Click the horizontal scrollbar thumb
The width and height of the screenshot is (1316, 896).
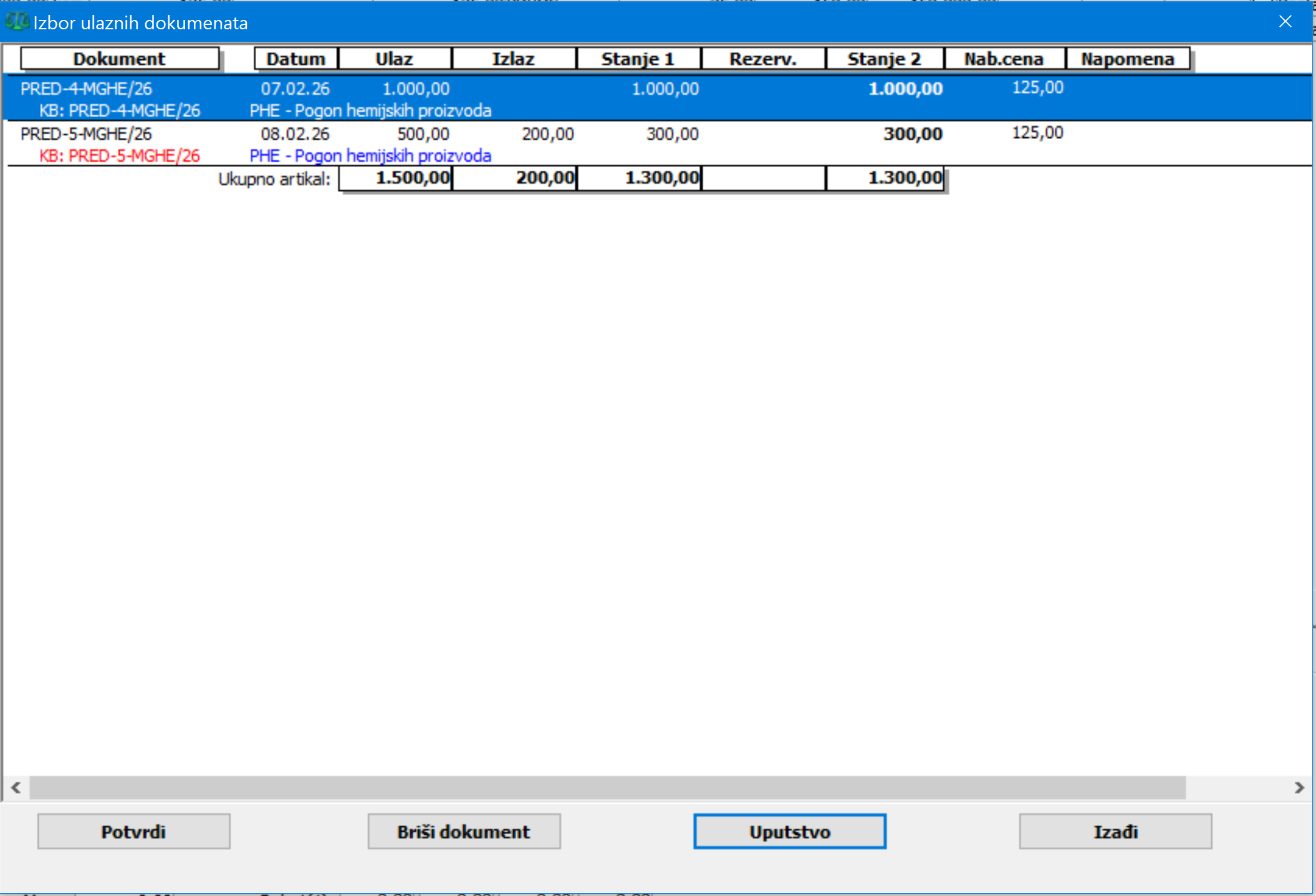608,788
